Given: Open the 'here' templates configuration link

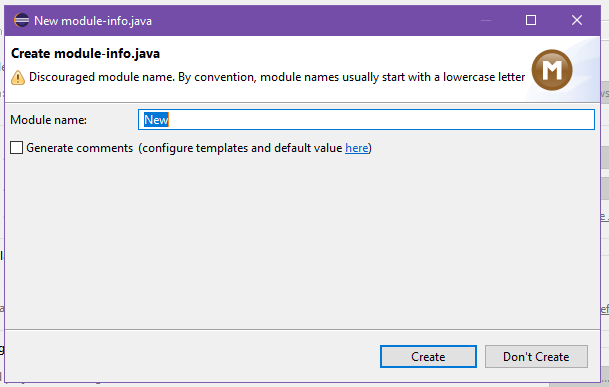Looking at the screenshot, I should point(357,148).
